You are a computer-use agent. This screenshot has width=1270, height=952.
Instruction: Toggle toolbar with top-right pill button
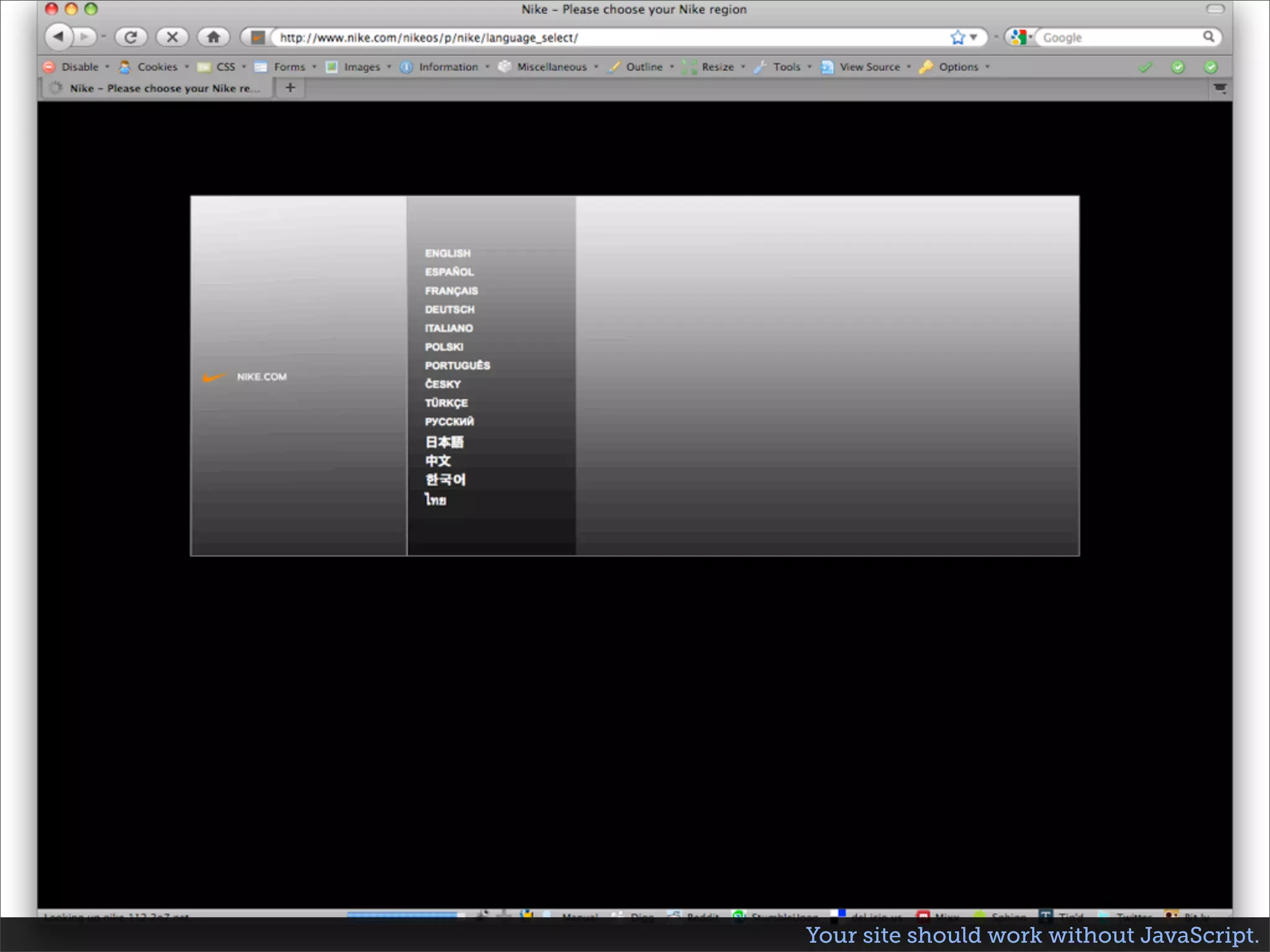(x=1215, y=9)
